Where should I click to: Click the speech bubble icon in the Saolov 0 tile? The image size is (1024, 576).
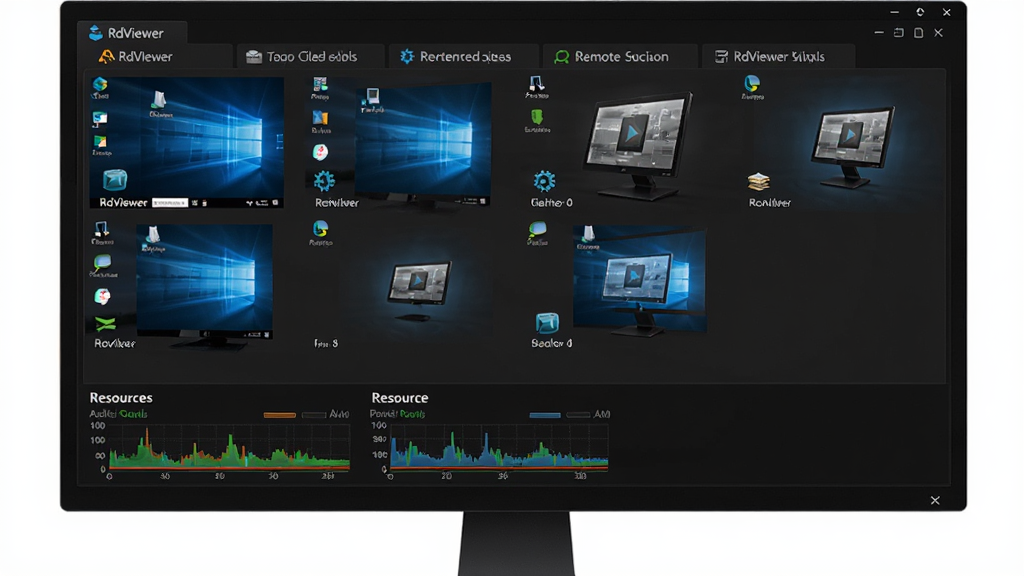coord(537,229)
